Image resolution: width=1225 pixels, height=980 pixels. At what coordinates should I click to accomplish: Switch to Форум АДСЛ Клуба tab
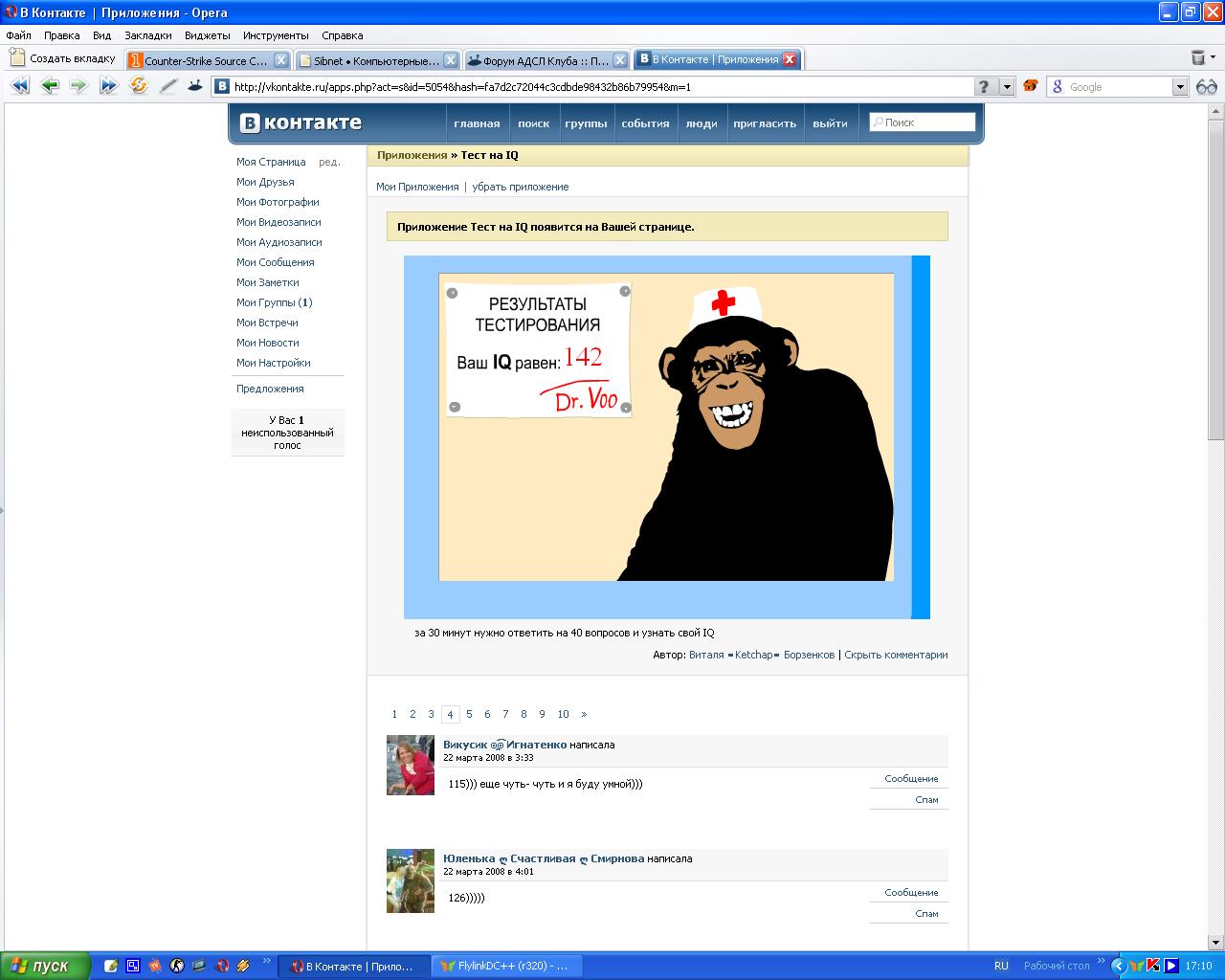pos(546,60)
